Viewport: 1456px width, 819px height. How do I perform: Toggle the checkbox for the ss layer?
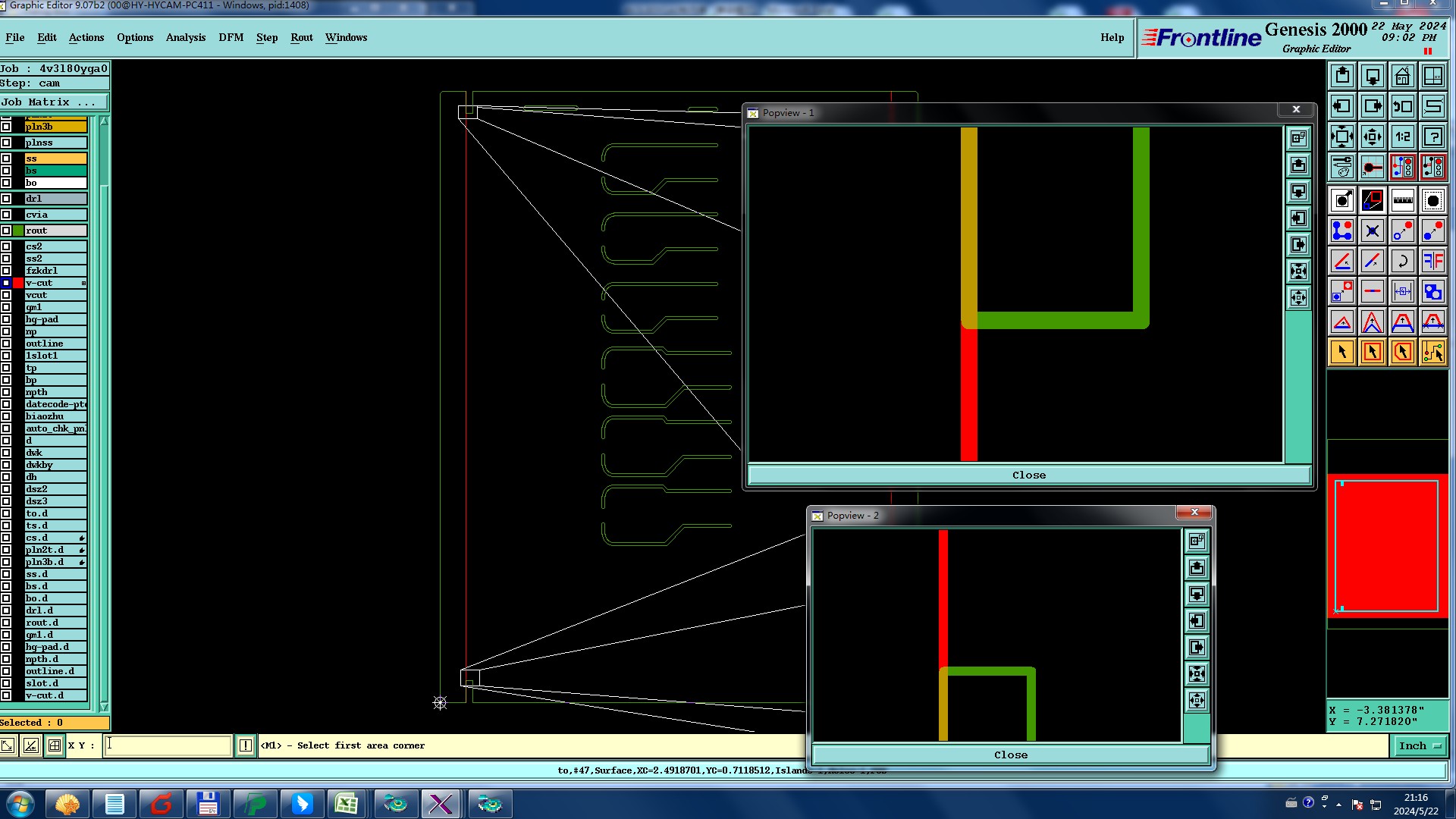coord(6,158)
